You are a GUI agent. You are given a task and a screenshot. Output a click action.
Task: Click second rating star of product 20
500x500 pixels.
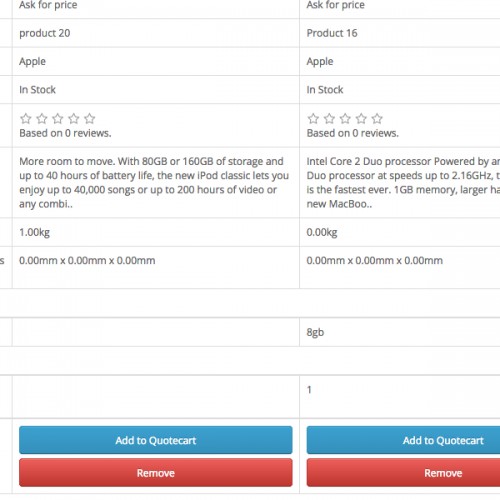coord(42,119)
